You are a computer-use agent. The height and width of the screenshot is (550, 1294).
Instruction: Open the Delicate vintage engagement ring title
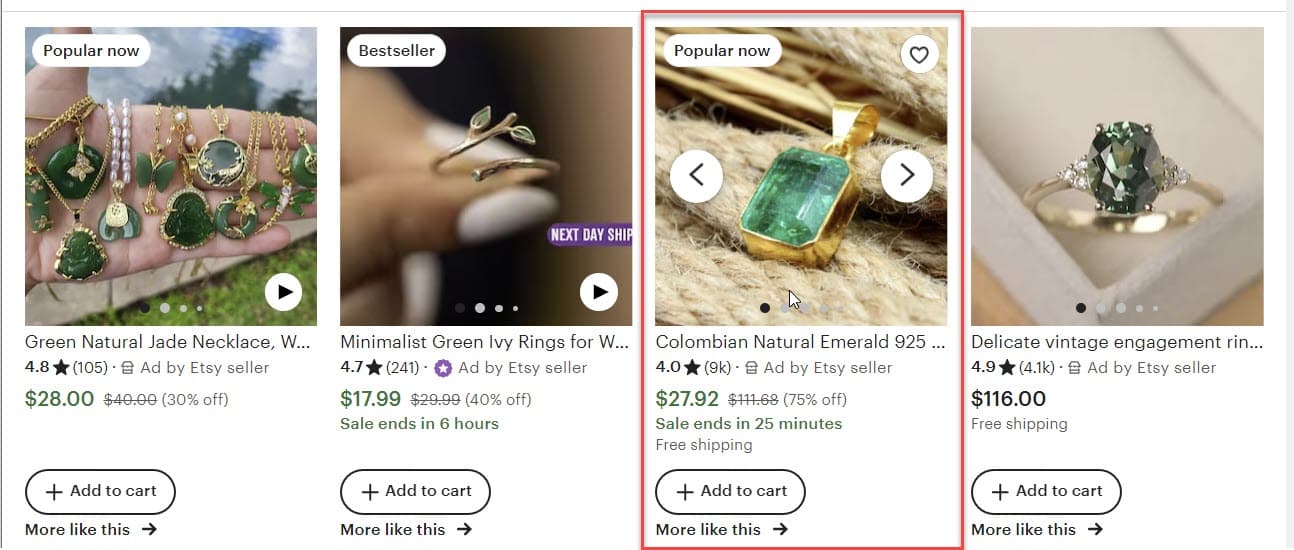1117,342
